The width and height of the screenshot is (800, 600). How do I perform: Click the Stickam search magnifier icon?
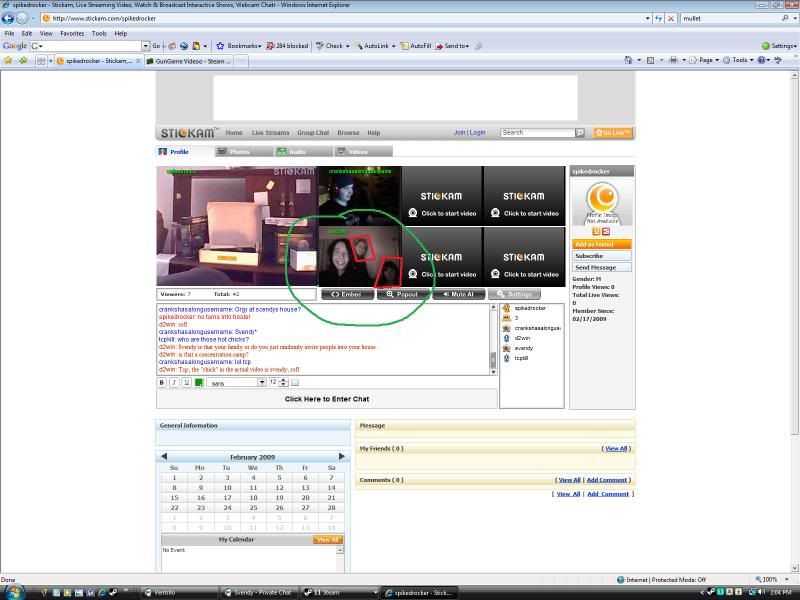[x=580, y=133]
